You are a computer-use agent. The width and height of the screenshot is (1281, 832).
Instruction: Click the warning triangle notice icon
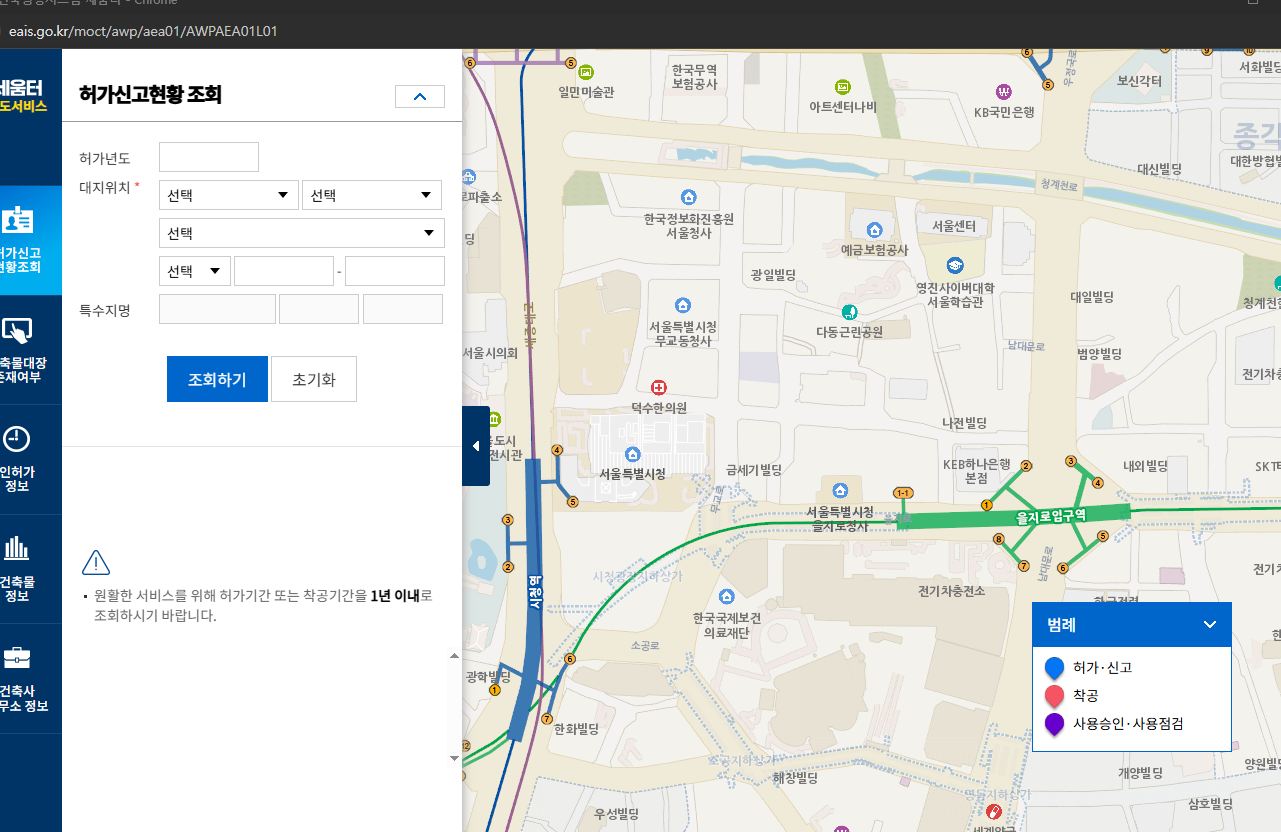[x=96, y=563]
